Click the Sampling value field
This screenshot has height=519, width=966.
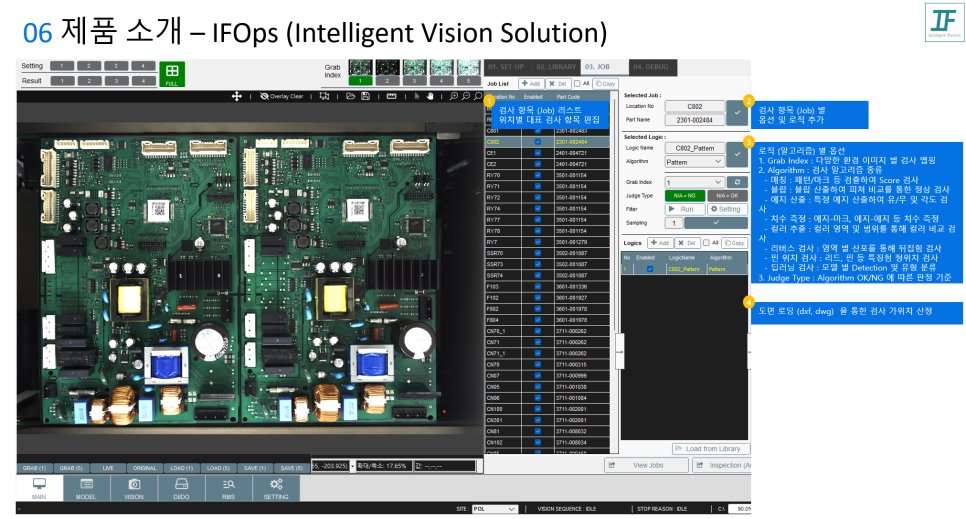click(674, 223)
